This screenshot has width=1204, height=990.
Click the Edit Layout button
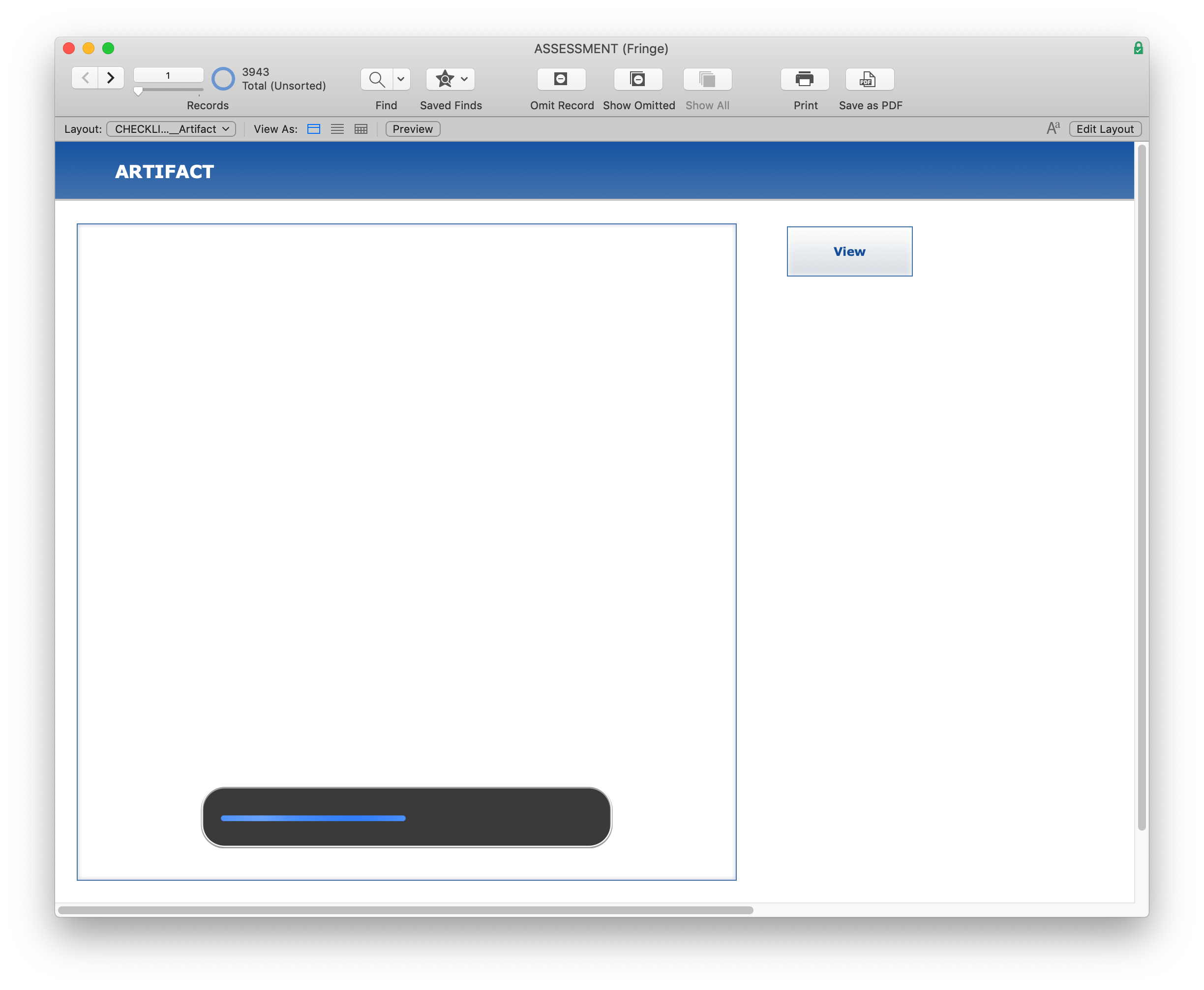(1104, 129)
